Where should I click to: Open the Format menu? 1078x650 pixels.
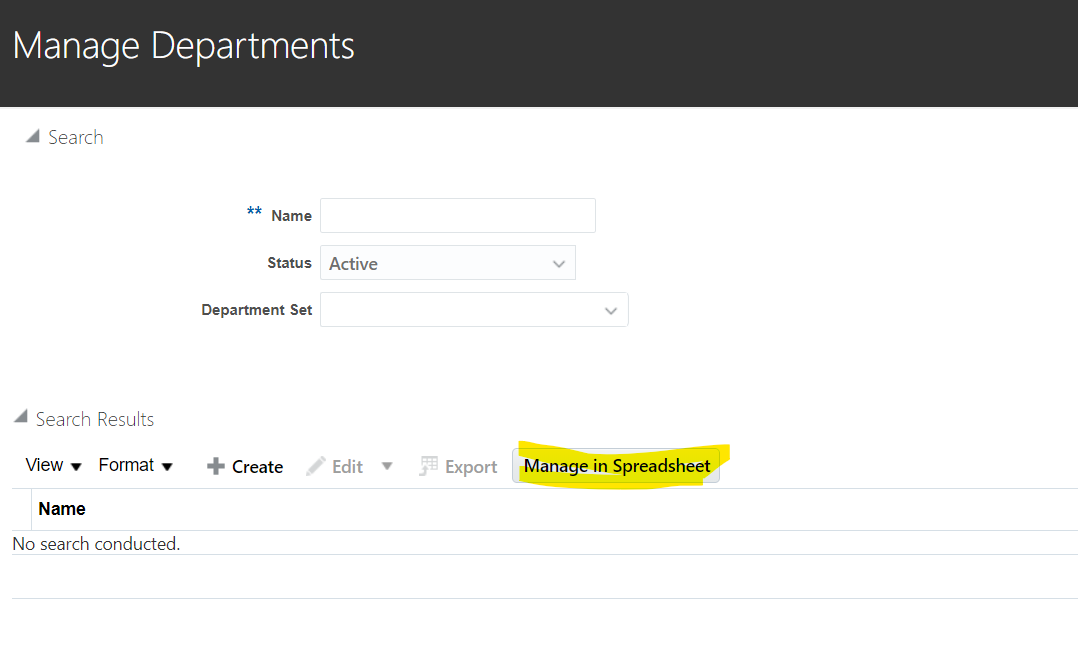click(x=135, y=466)
